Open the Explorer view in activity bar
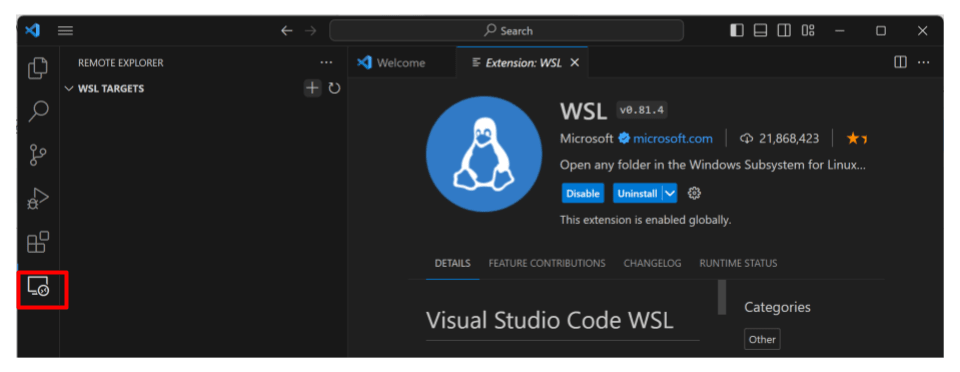The image size is (960, 372). click(38, 67)
